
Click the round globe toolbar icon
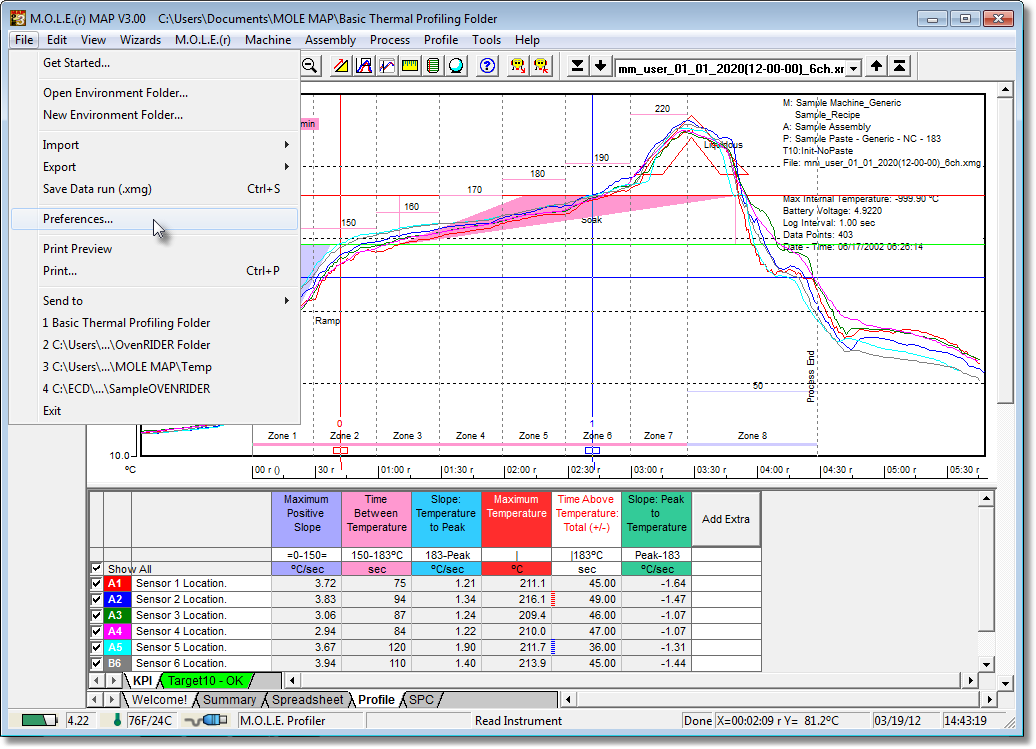pyautogui.click(x=457, y=65)
